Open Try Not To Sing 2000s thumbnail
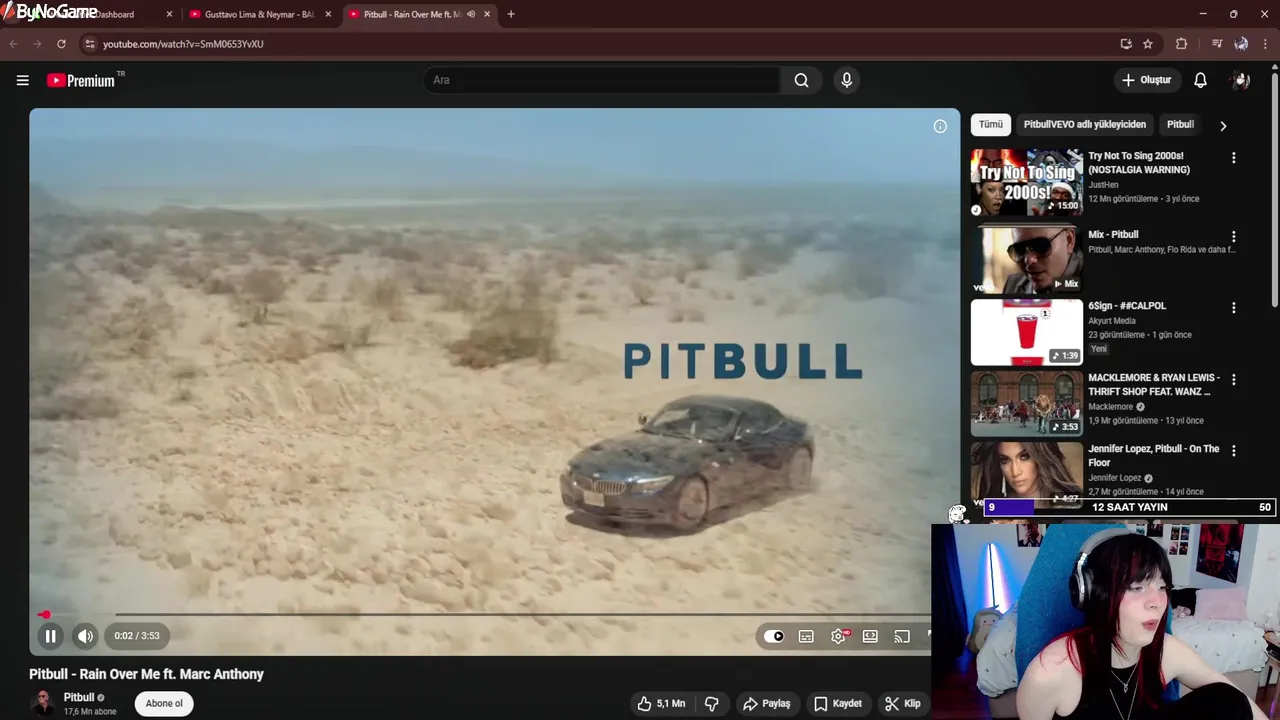The width and height of the screenshot is (1280, 720). tap(1026, 182)
